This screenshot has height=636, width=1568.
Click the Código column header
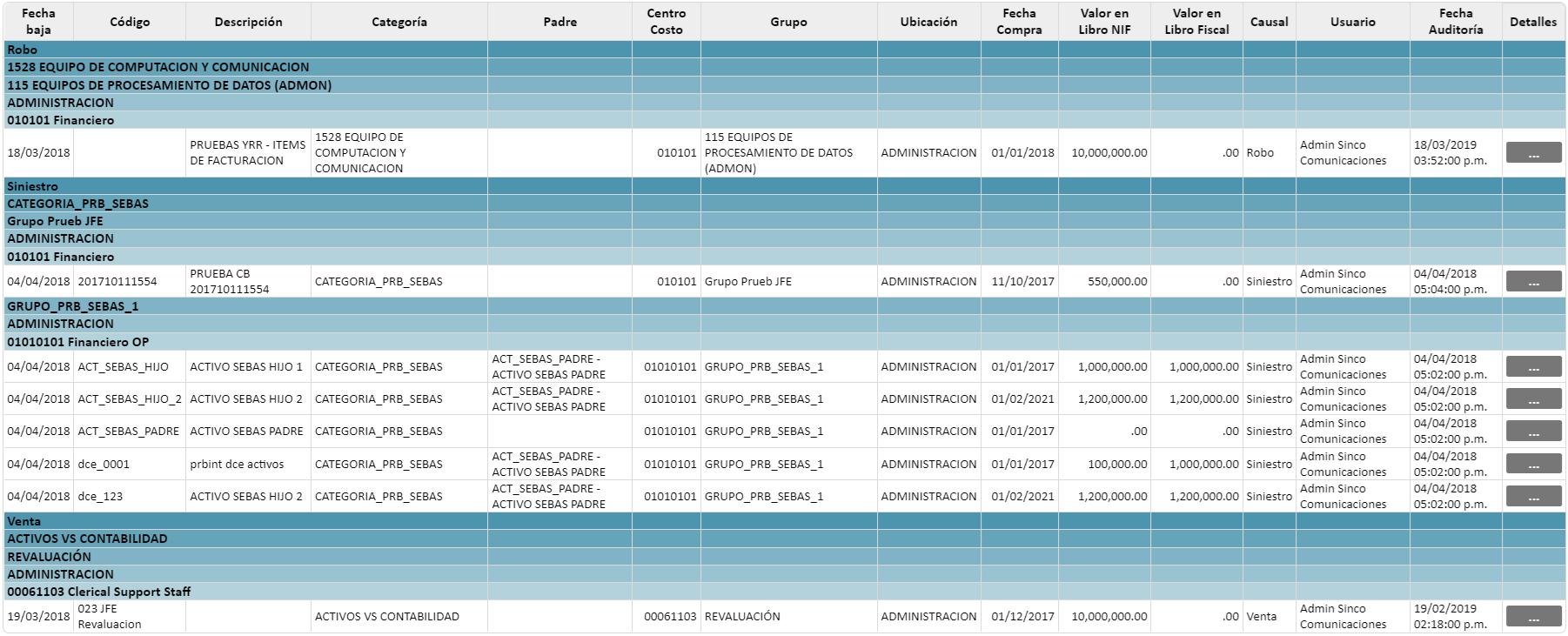point(130,21)
